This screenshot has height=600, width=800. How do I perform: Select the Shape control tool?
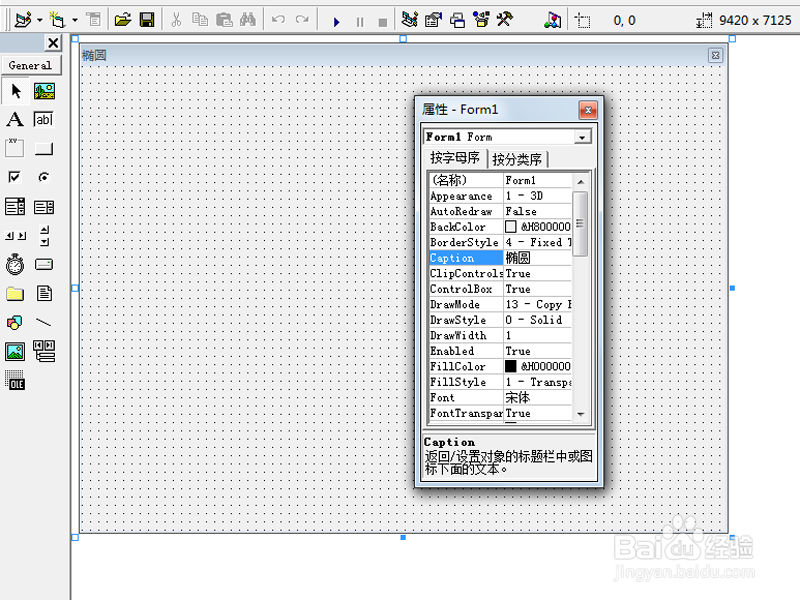point(15,322)
